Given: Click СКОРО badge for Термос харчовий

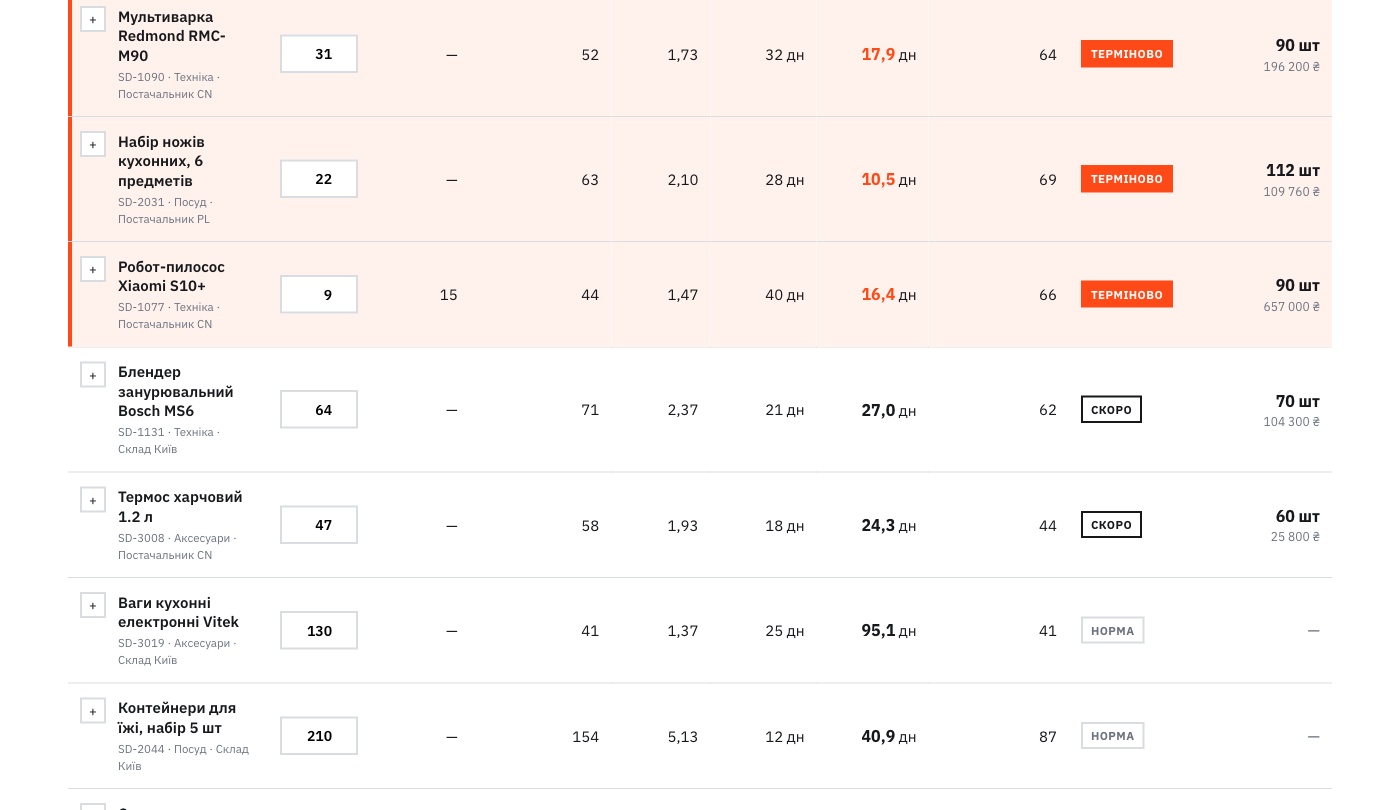Looking at the screenshot, I should coord(1111,525).
